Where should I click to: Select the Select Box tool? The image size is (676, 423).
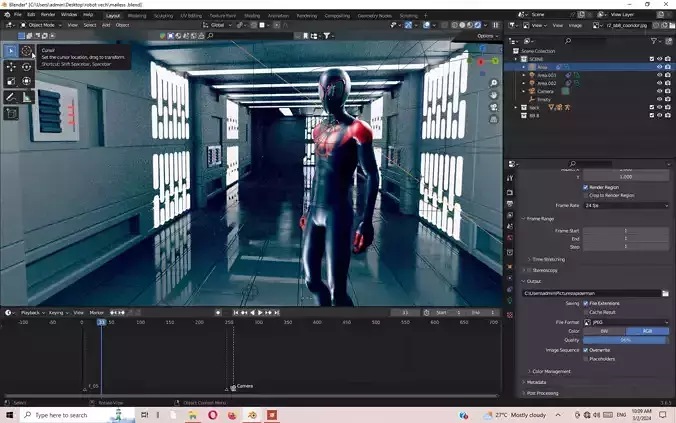pyautogui.click(x=11, y=51)
